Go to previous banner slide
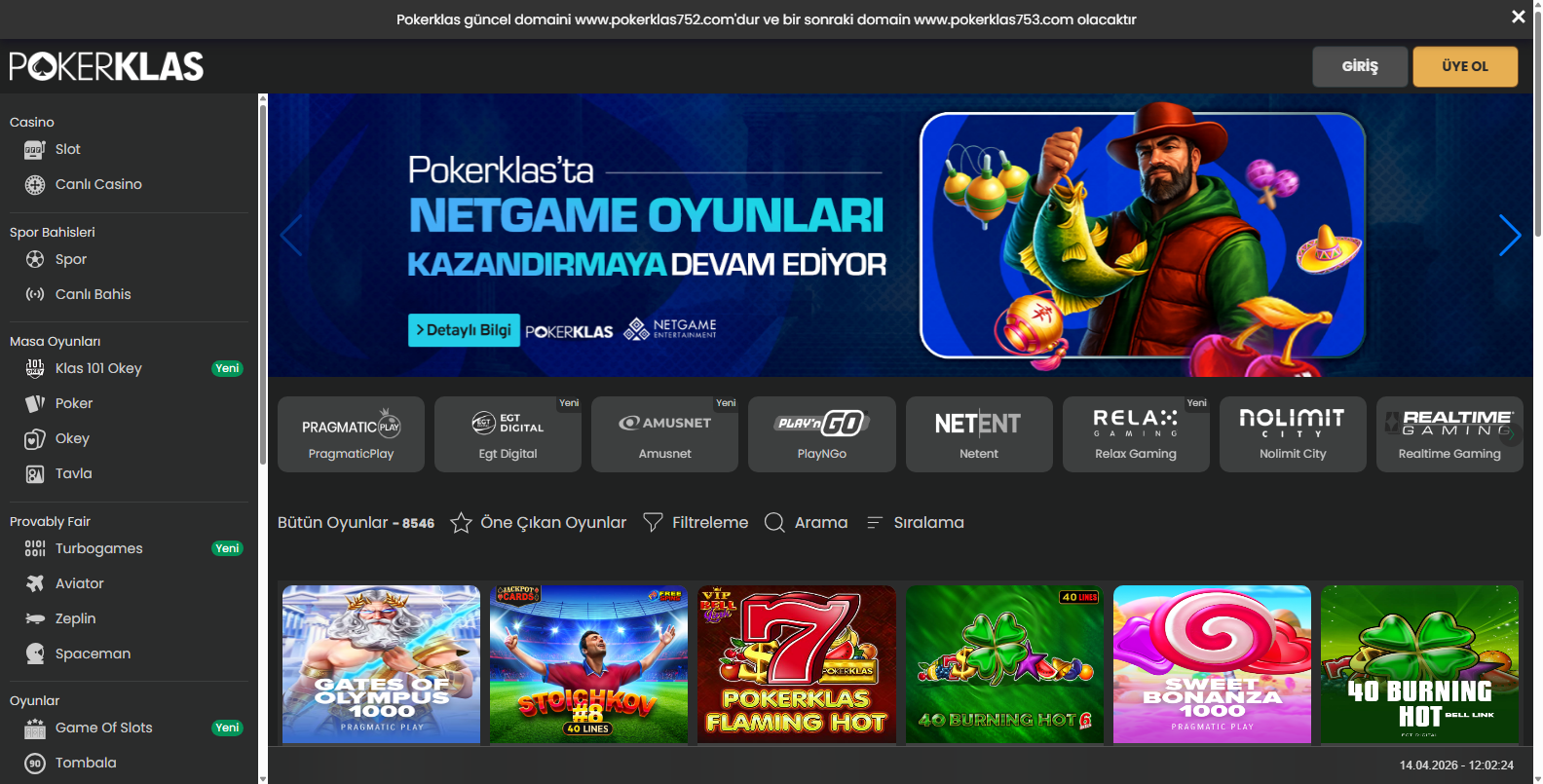Screen dimensions: 1543x784 point(291,235)
